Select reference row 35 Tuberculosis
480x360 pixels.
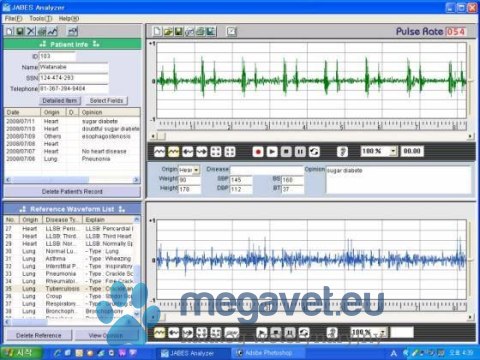tap(69, 289)
